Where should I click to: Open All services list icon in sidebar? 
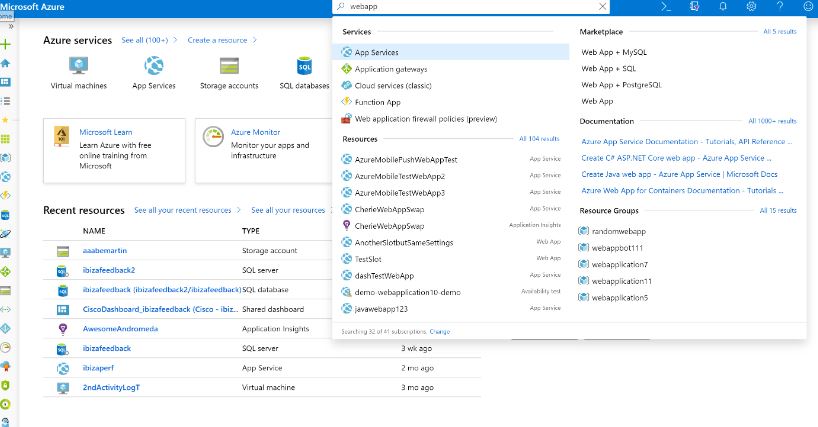pyautogui.click(x=6, y=101)
